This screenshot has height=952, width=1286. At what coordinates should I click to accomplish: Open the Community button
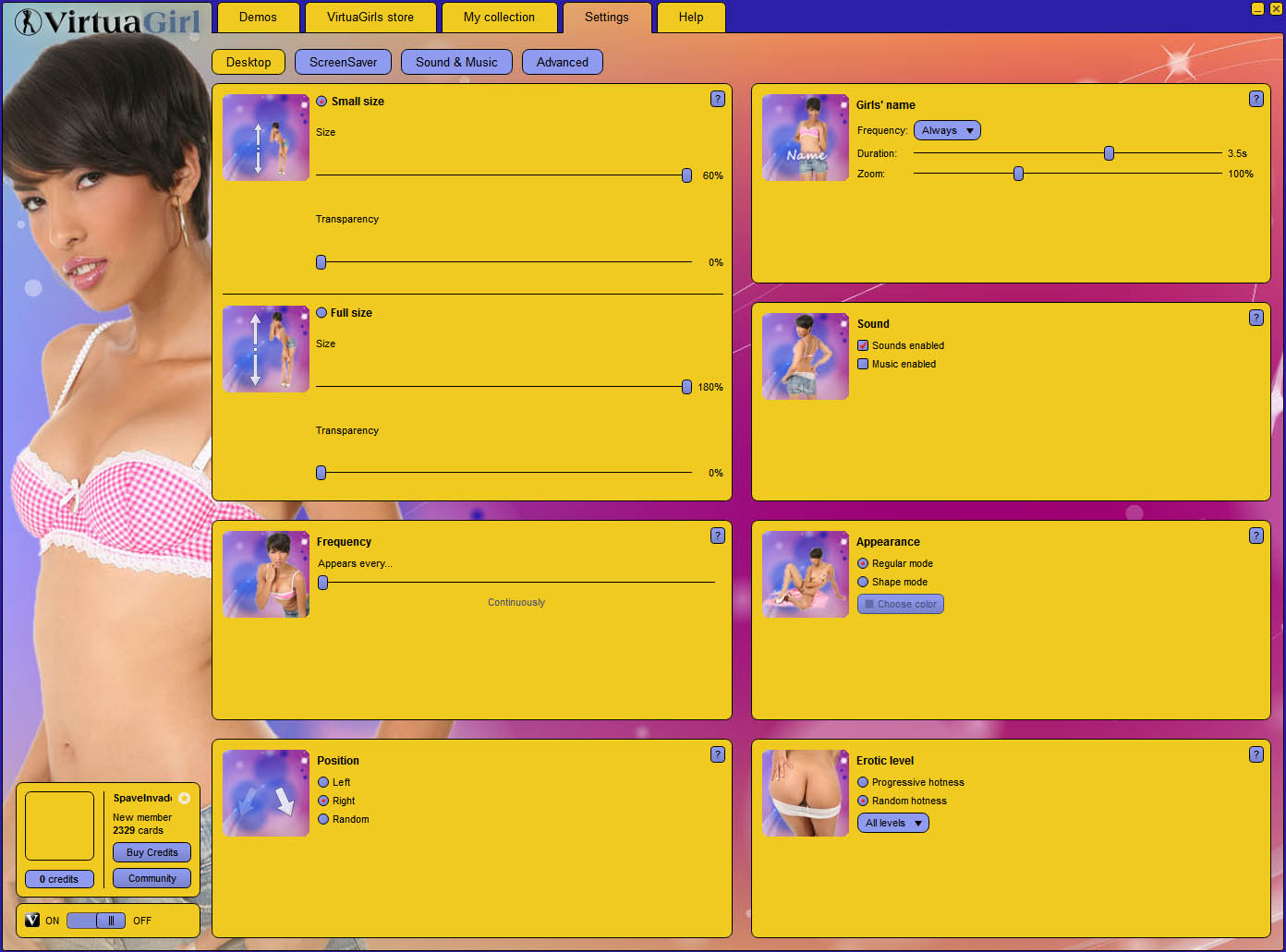152,878
